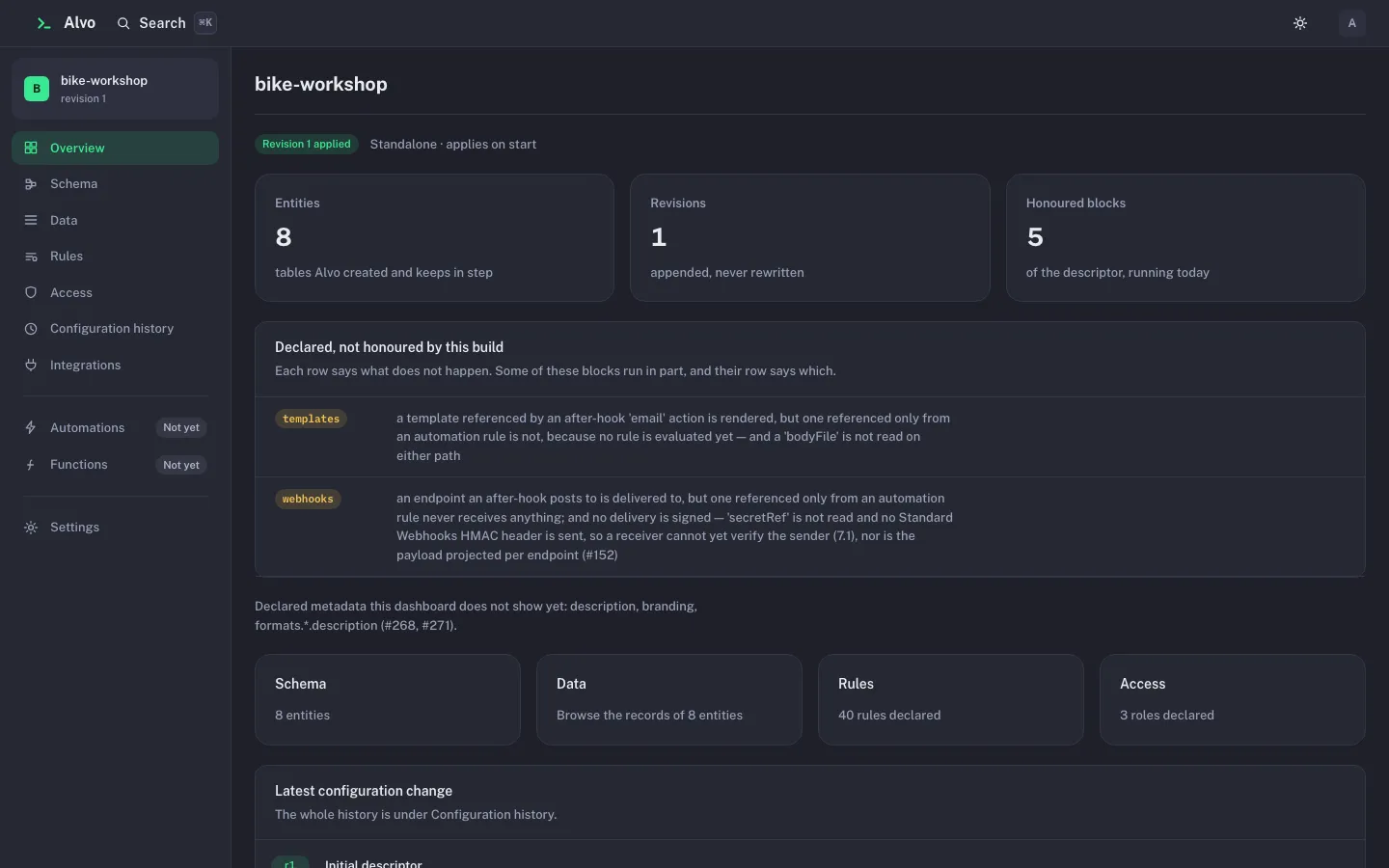Click the Overview grid icon
1389x868 pixels.
point(31,148)
